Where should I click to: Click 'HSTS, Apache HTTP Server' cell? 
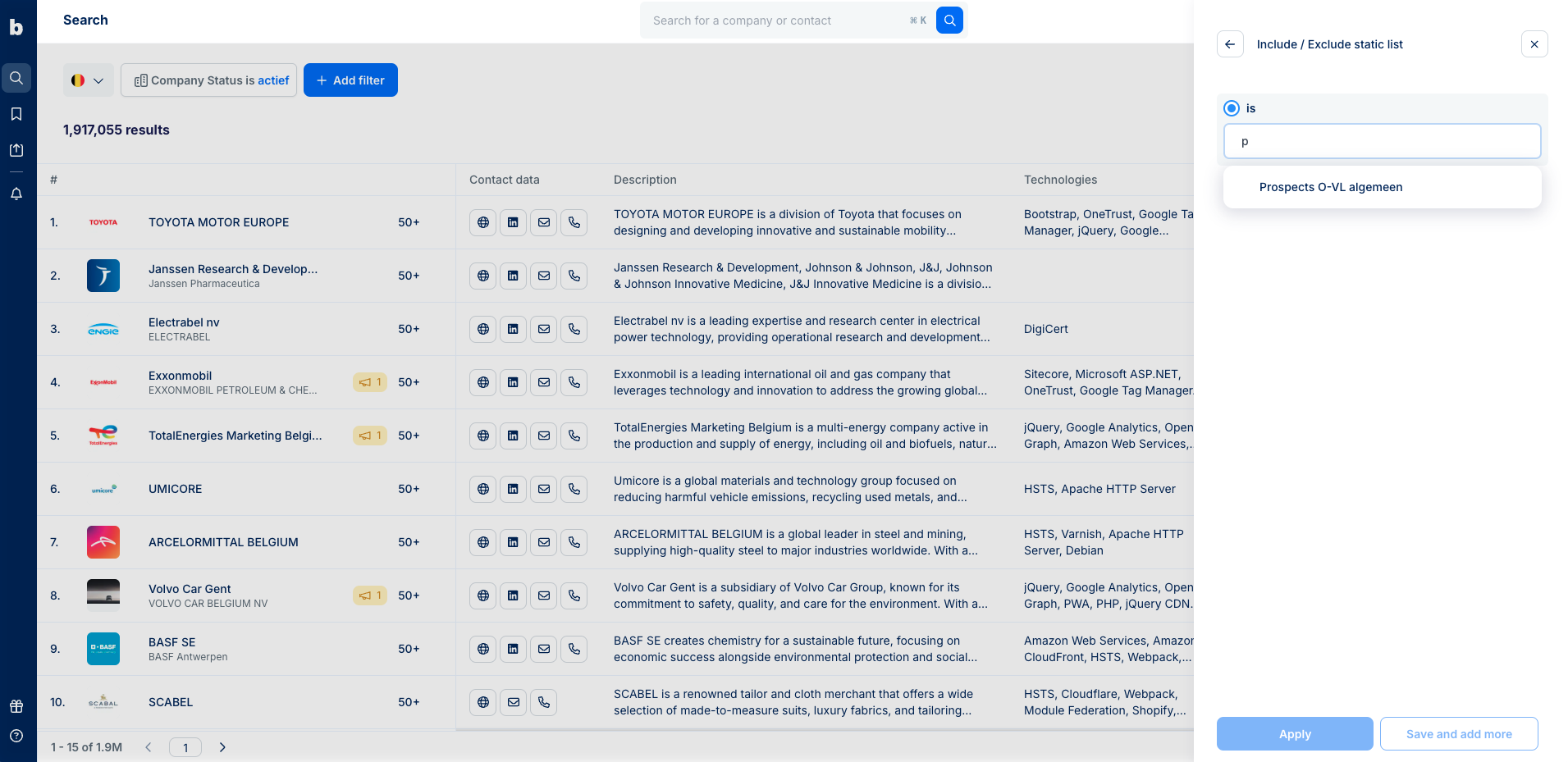[x=1099, y=489]
